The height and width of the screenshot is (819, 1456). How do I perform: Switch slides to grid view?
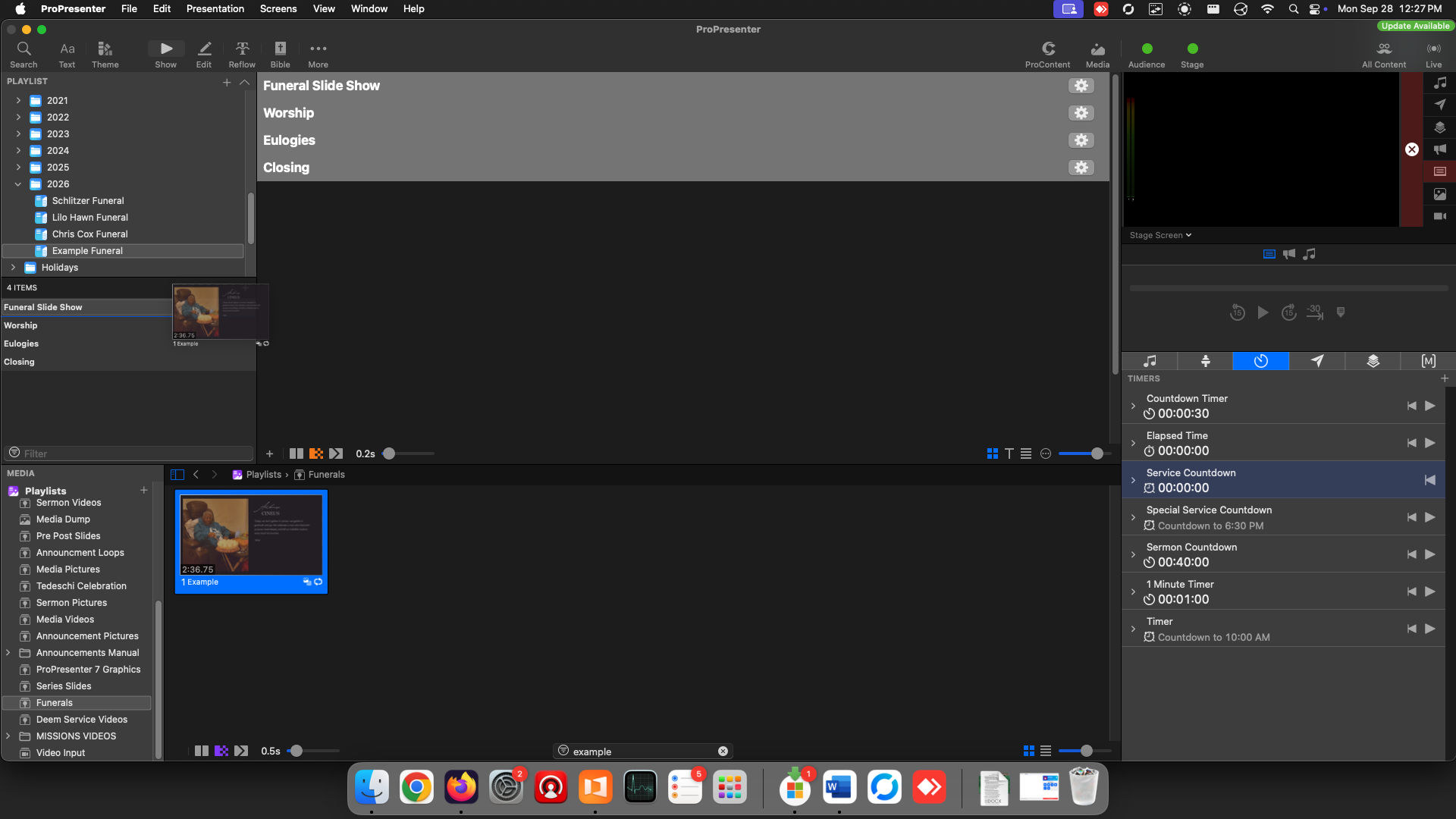992,453
